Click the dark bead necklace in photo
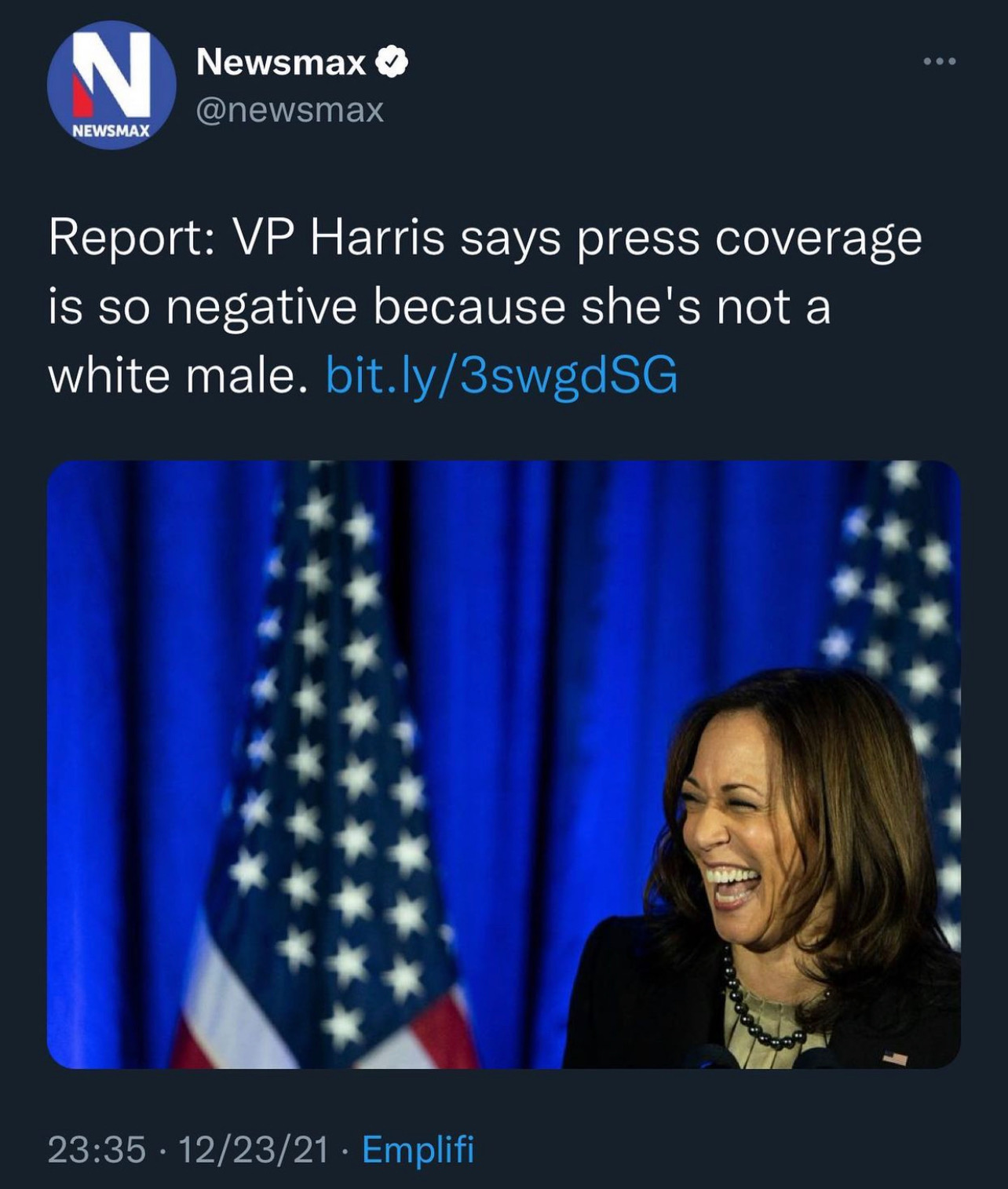The image size is (1008, 1189). [754, 1012]
